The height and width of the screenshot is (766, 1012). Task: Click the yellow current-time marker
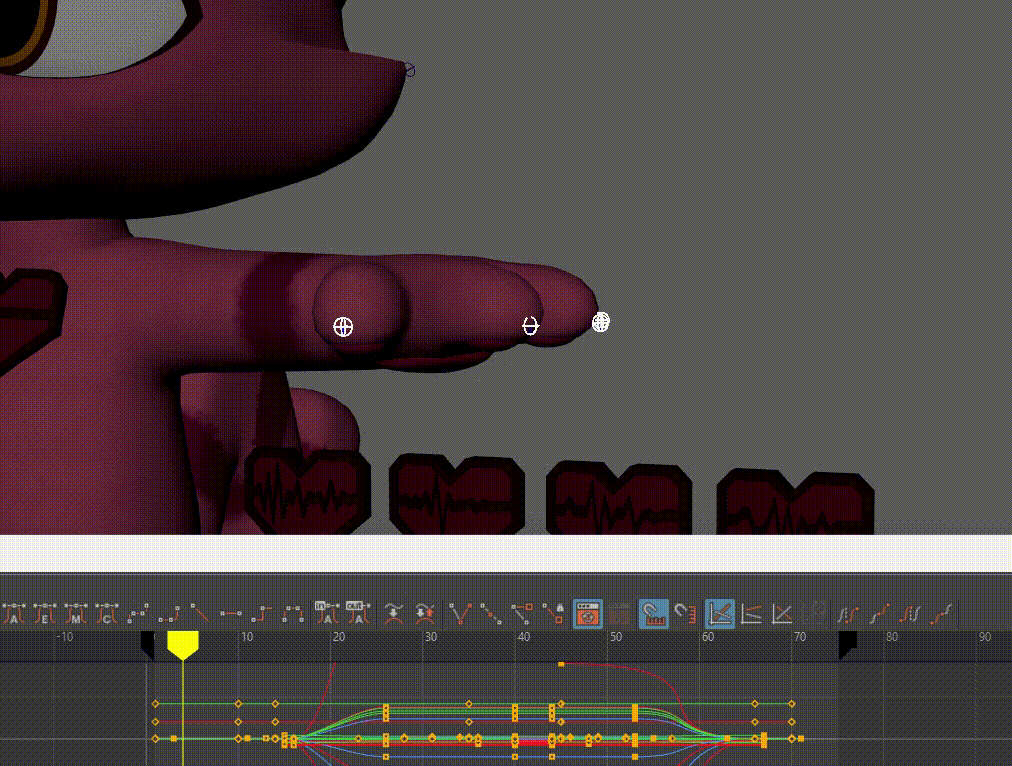tap(182, 645)
